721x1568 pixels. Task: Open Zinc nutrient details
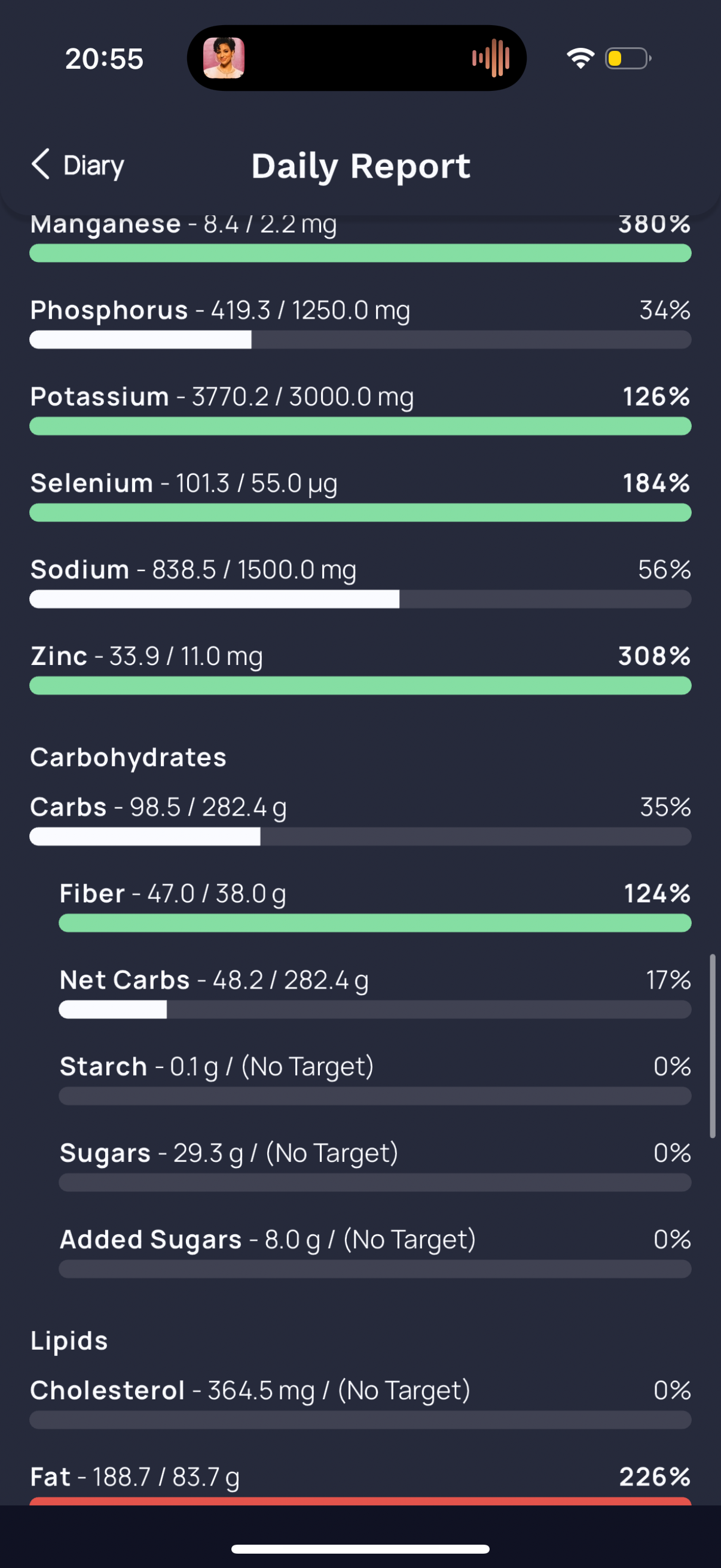click(x=360, y=669)
